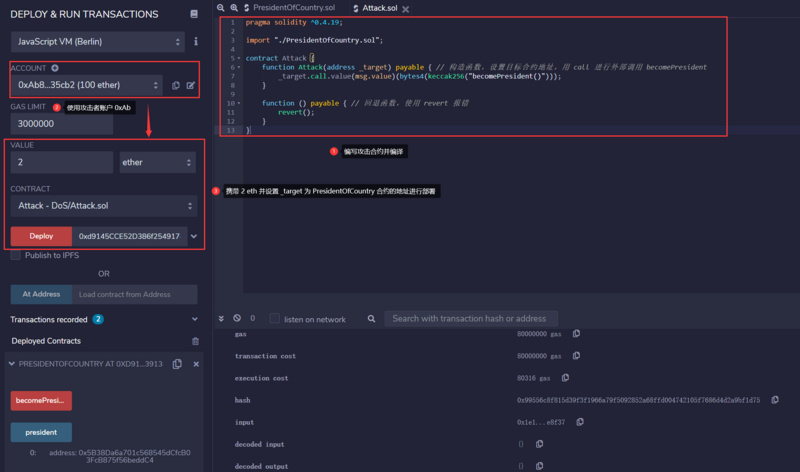Image resolution: width=800 pixels, height=472 pixels.
Task: Collapse the PRESIDENTOFCOUNTRY contract instance
Action: pyautogui.click(x=11, y=364)
